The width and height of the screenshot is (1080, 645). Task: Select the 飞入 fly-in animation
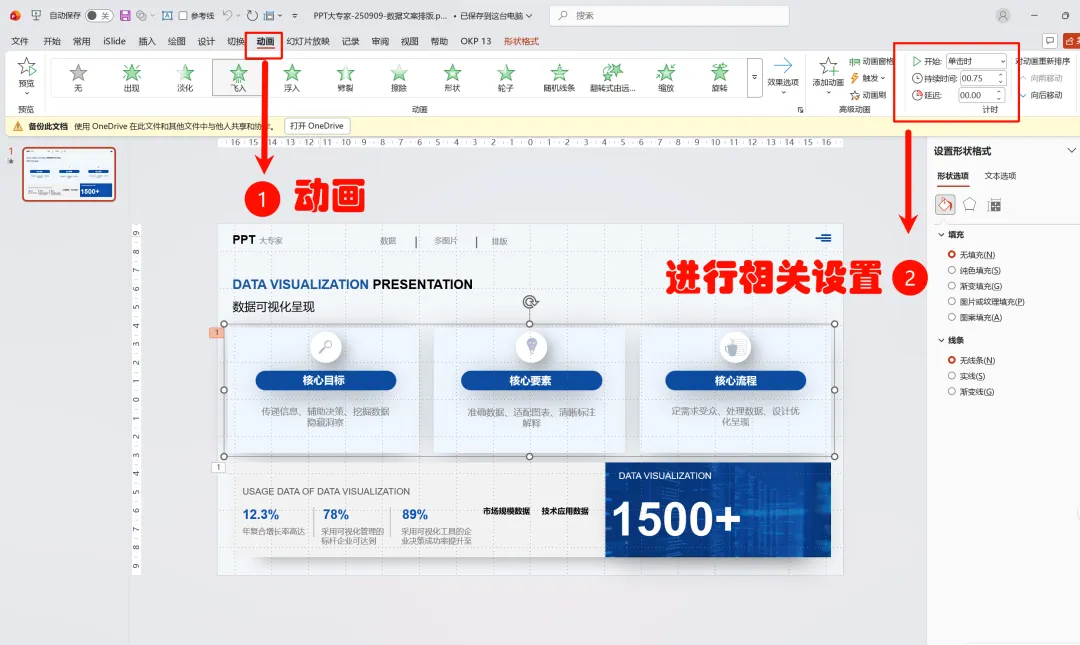click(x=238, y=77)
